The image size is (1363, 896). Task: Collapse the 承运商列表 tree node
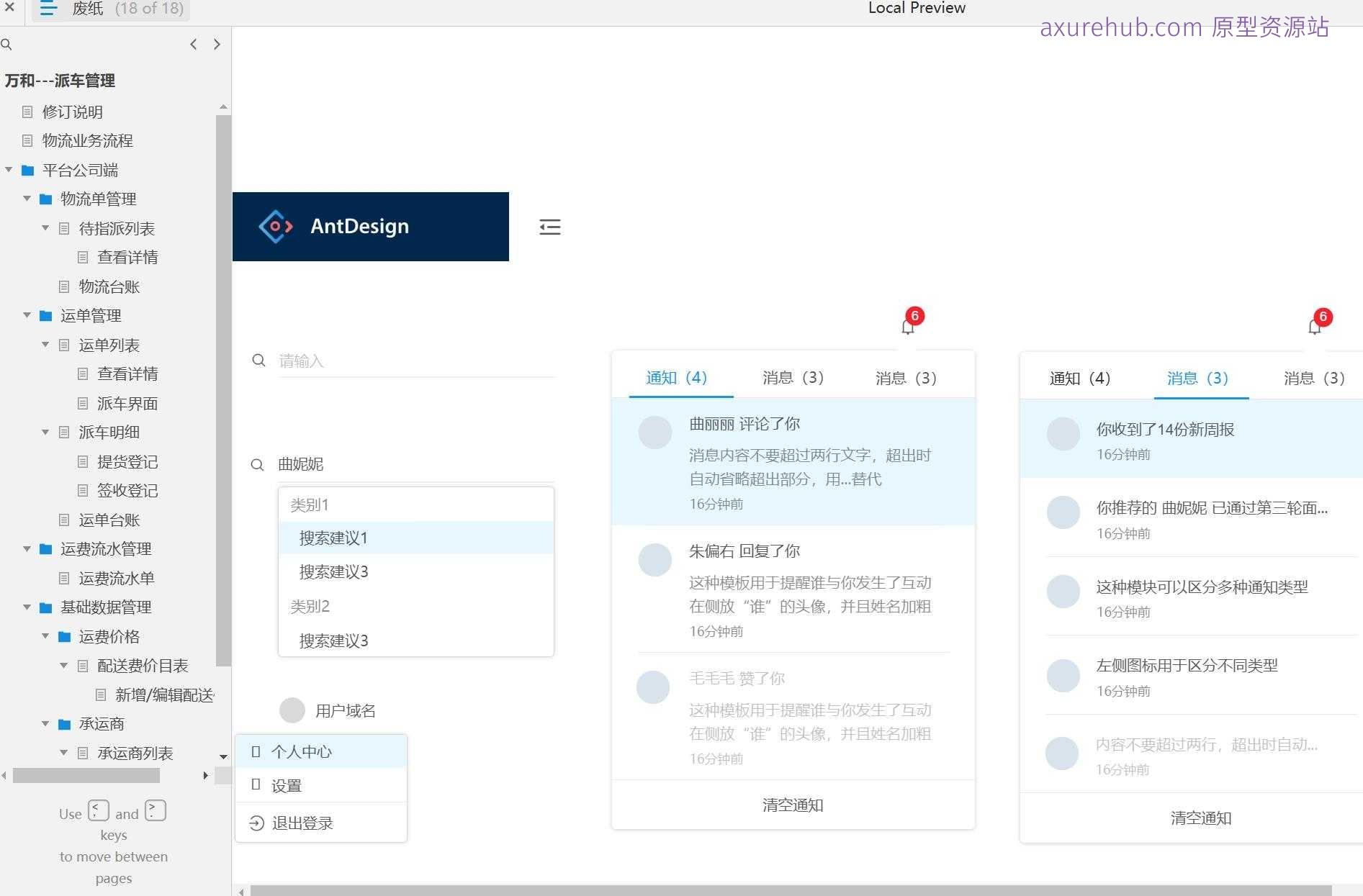[62, 753]
